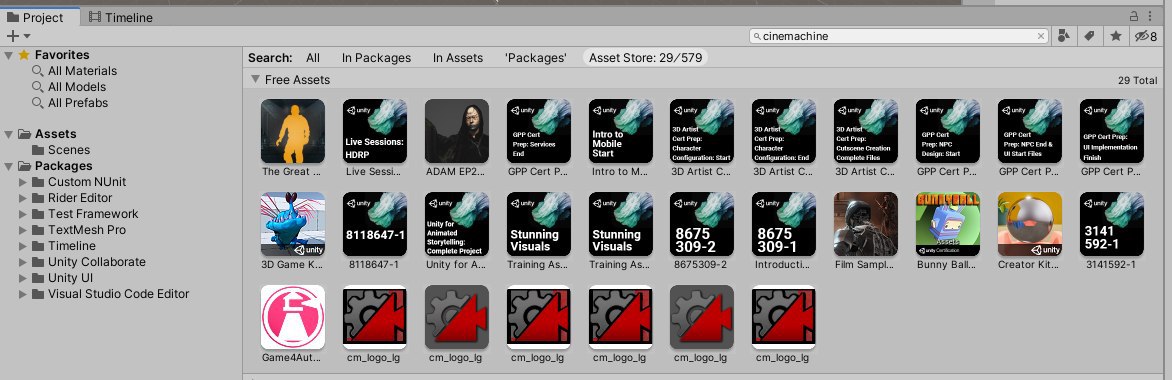Collapse the Free Assets section
This screenshot has height=380, width=1172.
(256, 79)
